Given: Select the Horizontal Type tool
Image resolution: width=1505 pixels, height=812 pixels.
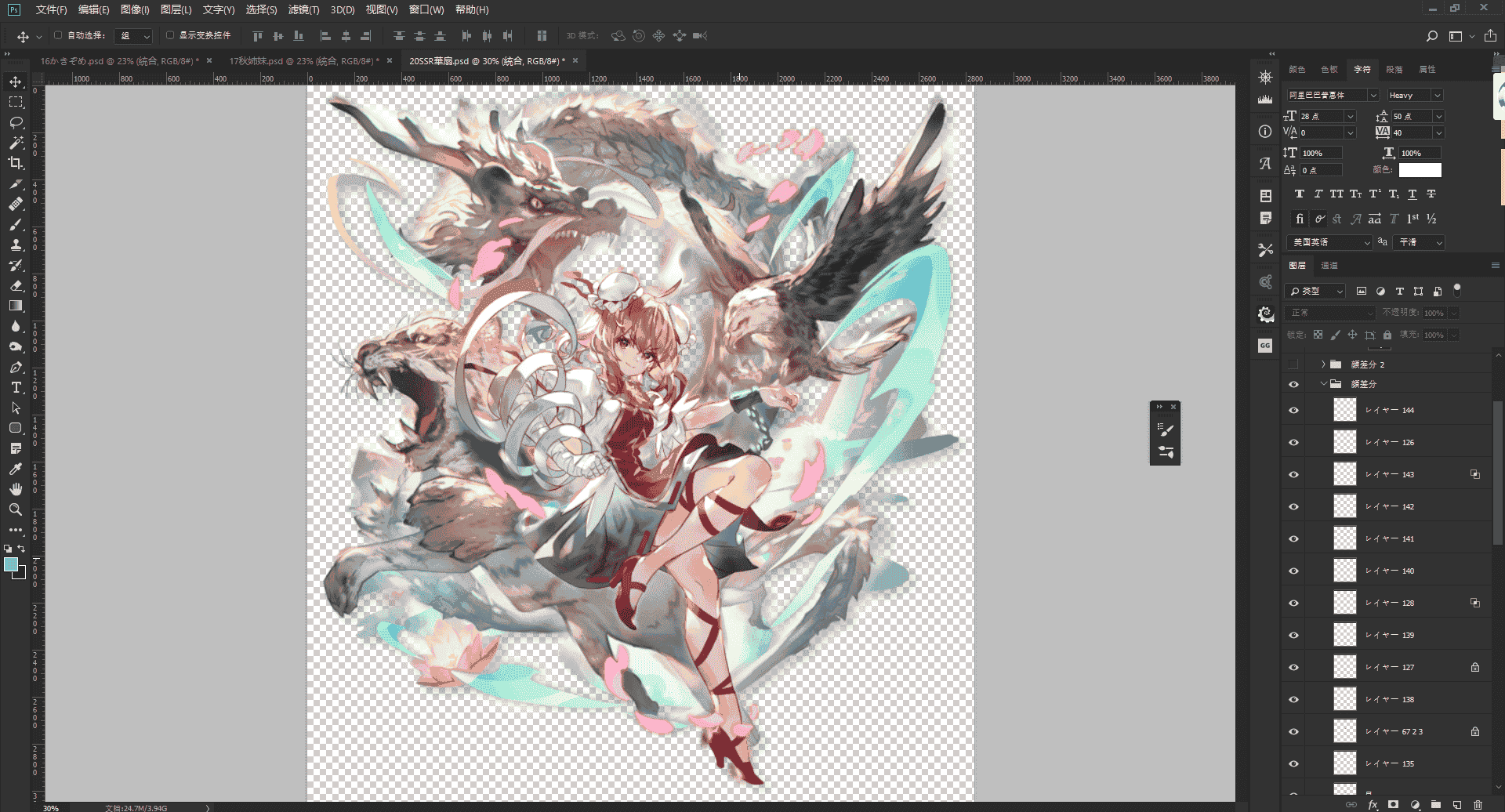Looking at the screenshot, I should pyautogui.click(x=16, y=387).
